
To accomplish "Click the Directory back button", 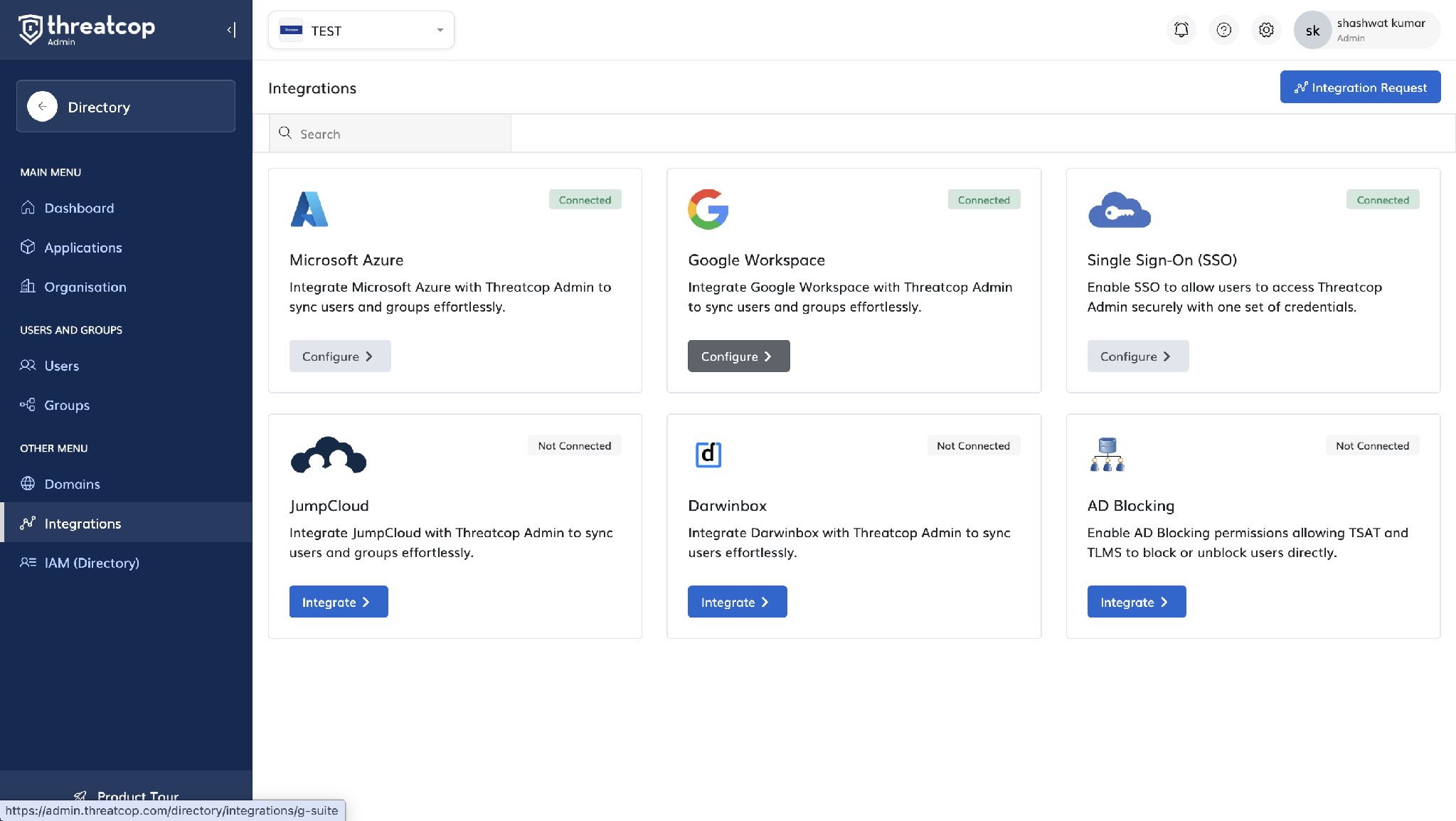I will (126, 107).
